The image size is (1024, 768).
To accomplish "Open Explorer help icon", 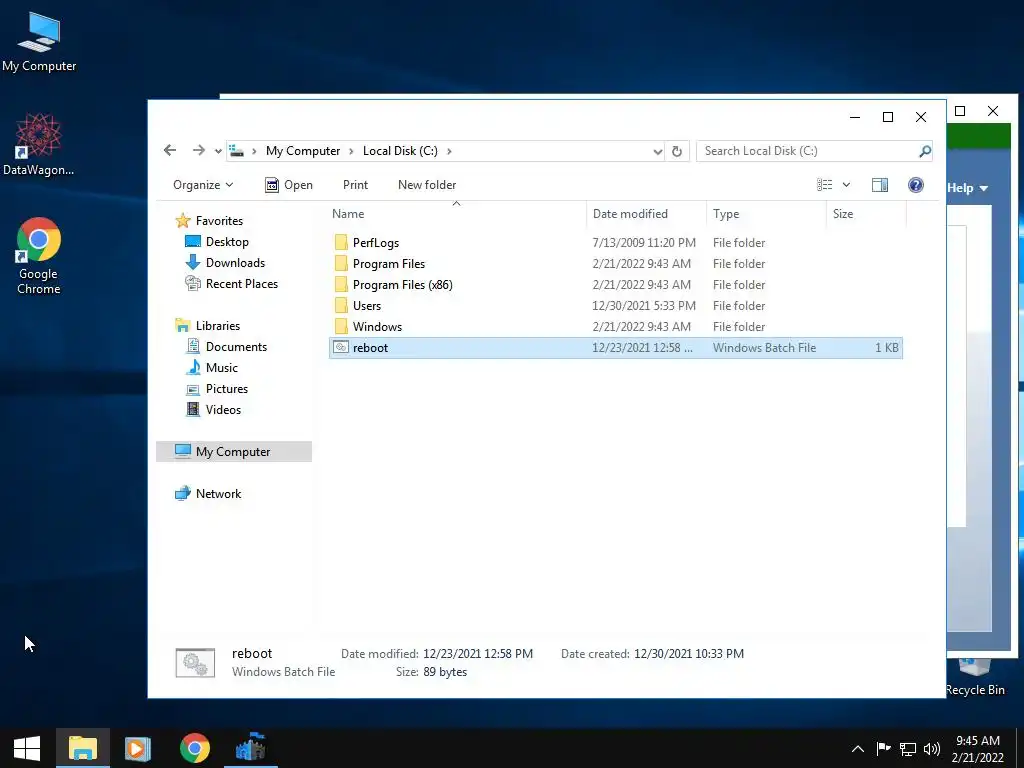I will [916, 185].
